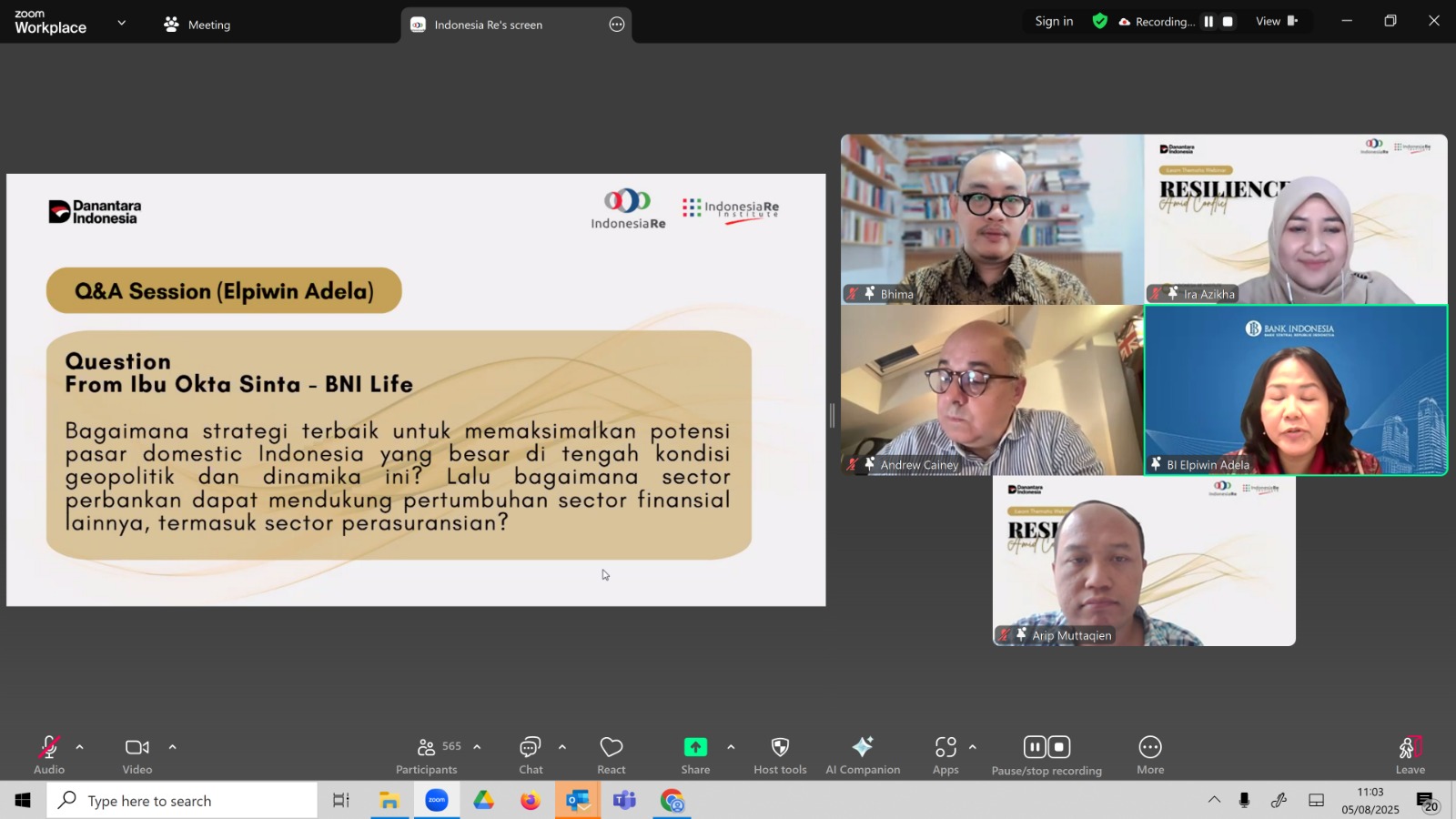This screenshot has height=819, width=1456.
Task: Toggle the muted Audio microphone
Action: 49,747
